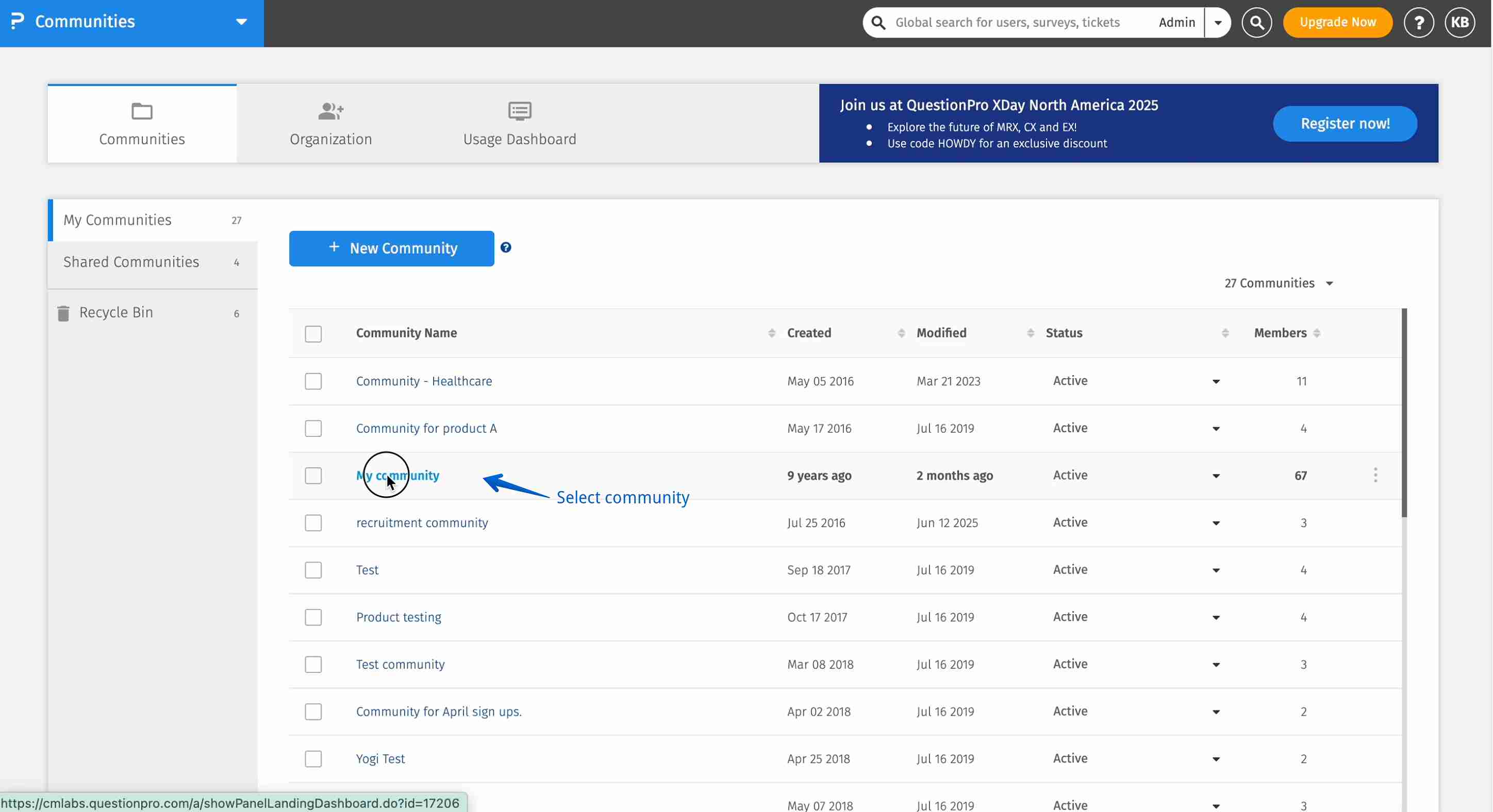Sort by Members column arrows
Image resolution: width=1493 pixels, height=812 pixels.
(x=1317, y=333)
